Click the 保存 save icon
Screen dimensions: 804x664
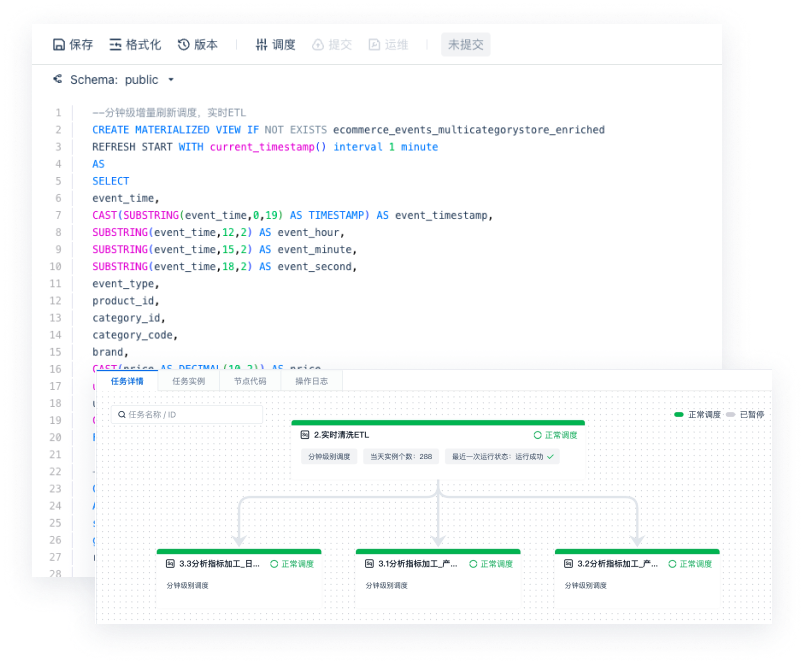(59, 45)
